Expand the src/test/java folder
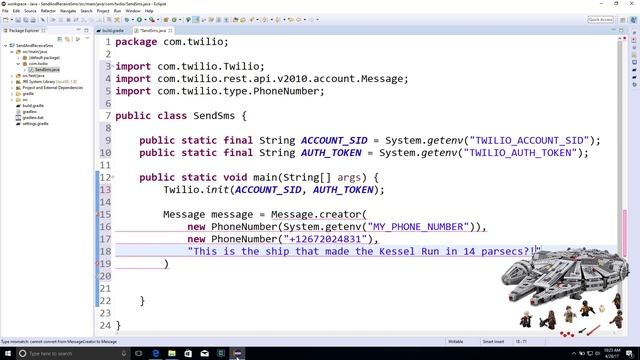640x360 pixels. click(x=12, y=76)
